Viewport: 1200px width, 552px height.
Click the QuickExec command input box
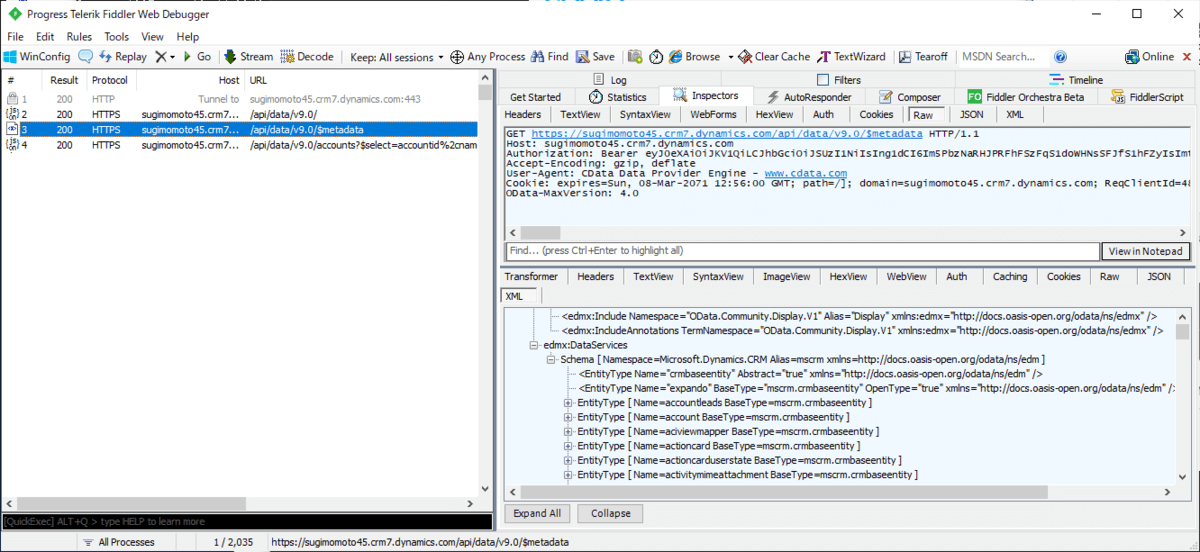pos(246,521)
